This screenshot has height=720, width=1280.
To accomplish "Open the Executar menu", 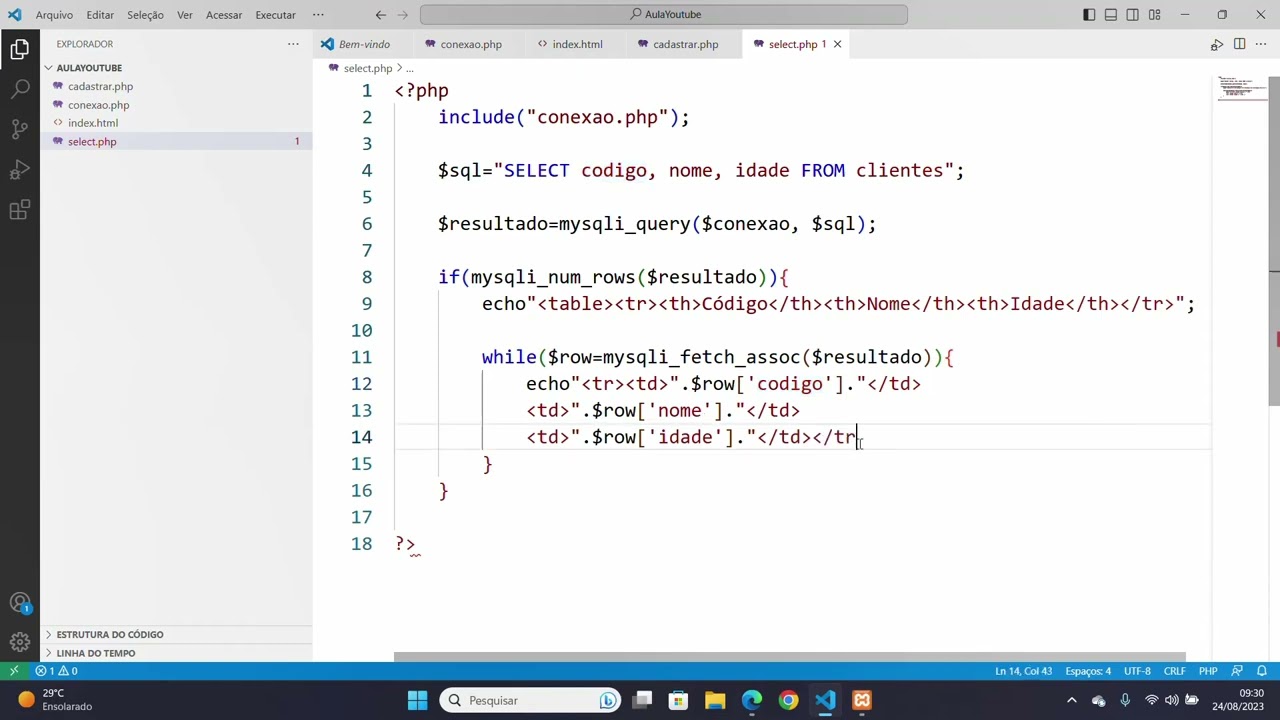I will click(275, 15).
